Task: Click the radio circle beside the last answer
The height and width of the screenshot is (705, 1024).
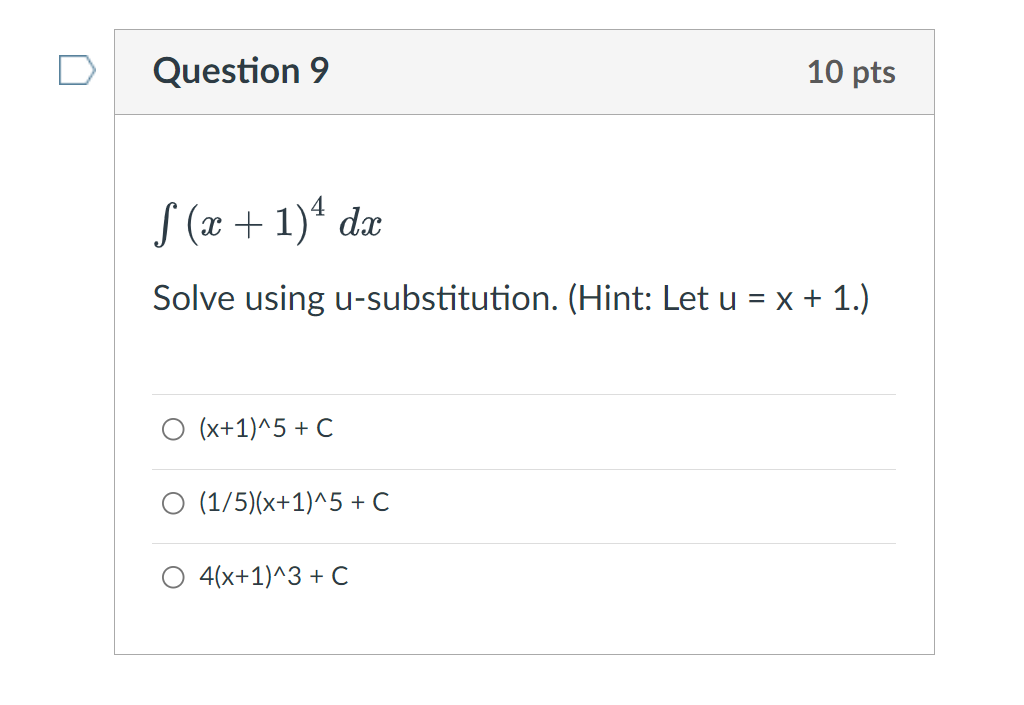Action: point(172,576)
